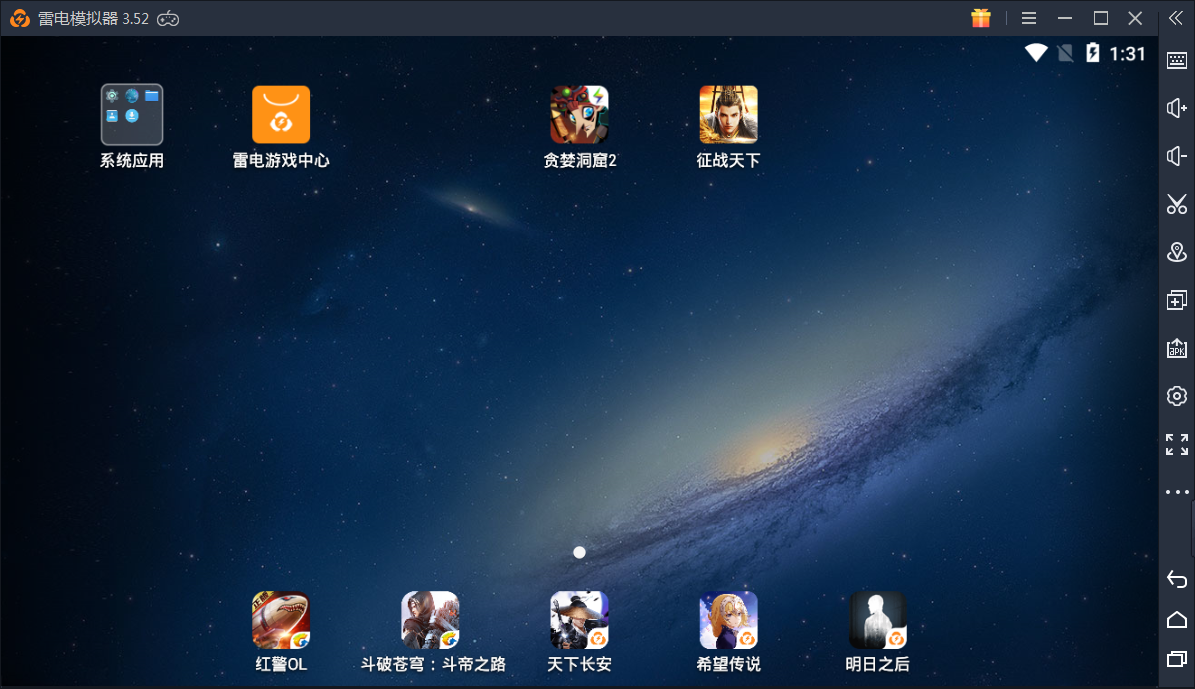Open emulator settings gear
The height and width of the screenshot is (689, 1195).
point(1177,396)
